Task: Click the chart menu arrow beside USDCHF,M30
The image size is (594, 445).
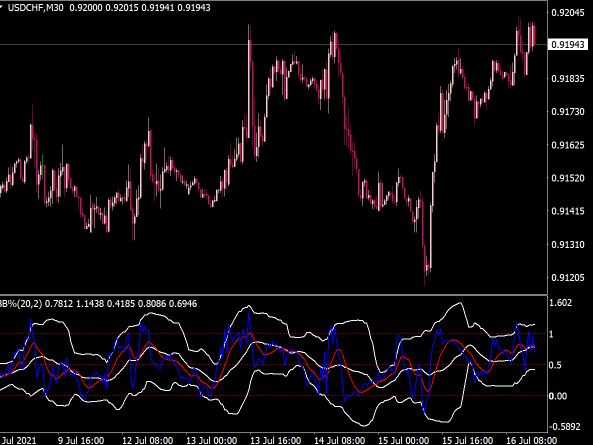Action: coord(2,6)
